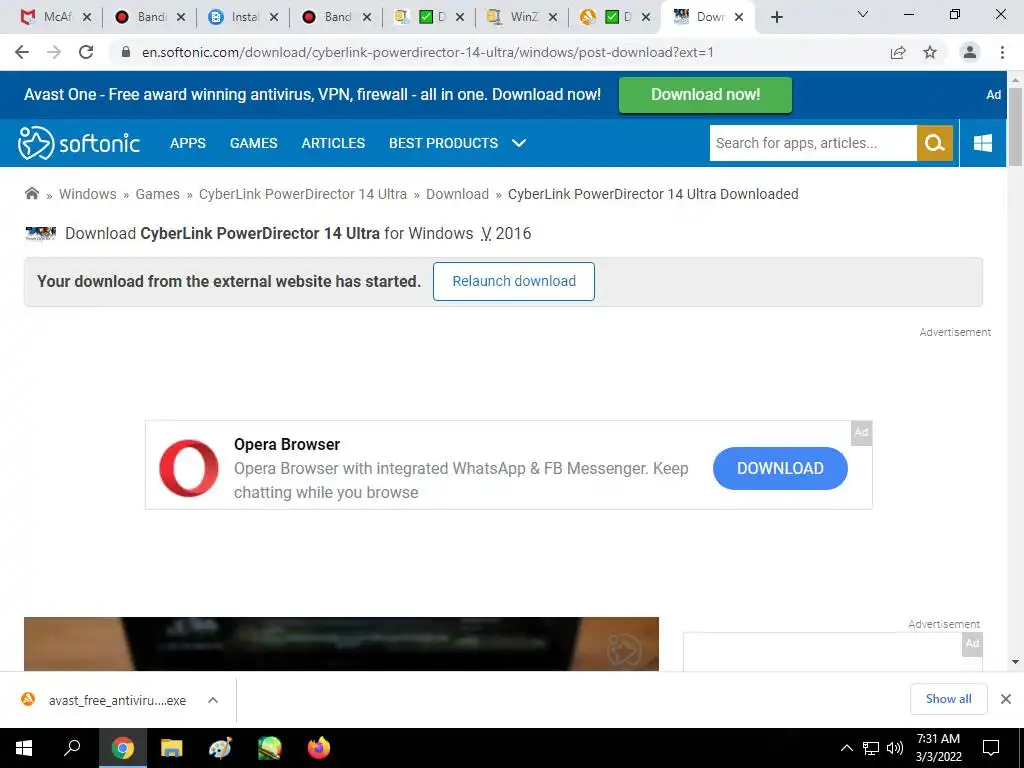The height and width of the screenshot is (768, 1024).
Task: Click the browser address bar URL
Action: coord(428,52)
